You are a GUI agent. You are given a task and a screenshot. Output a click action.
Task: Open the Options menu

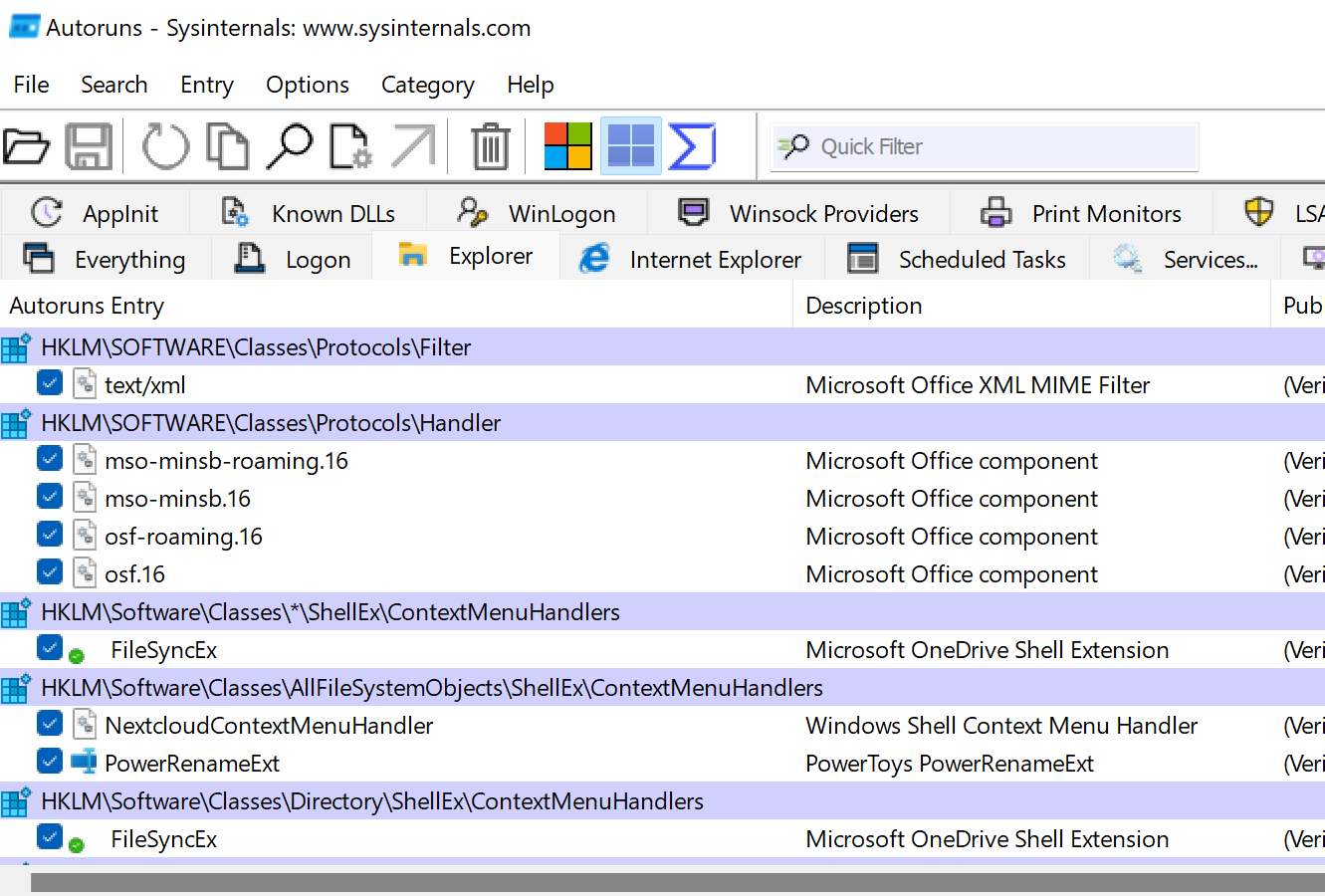[x=308, y=85]
